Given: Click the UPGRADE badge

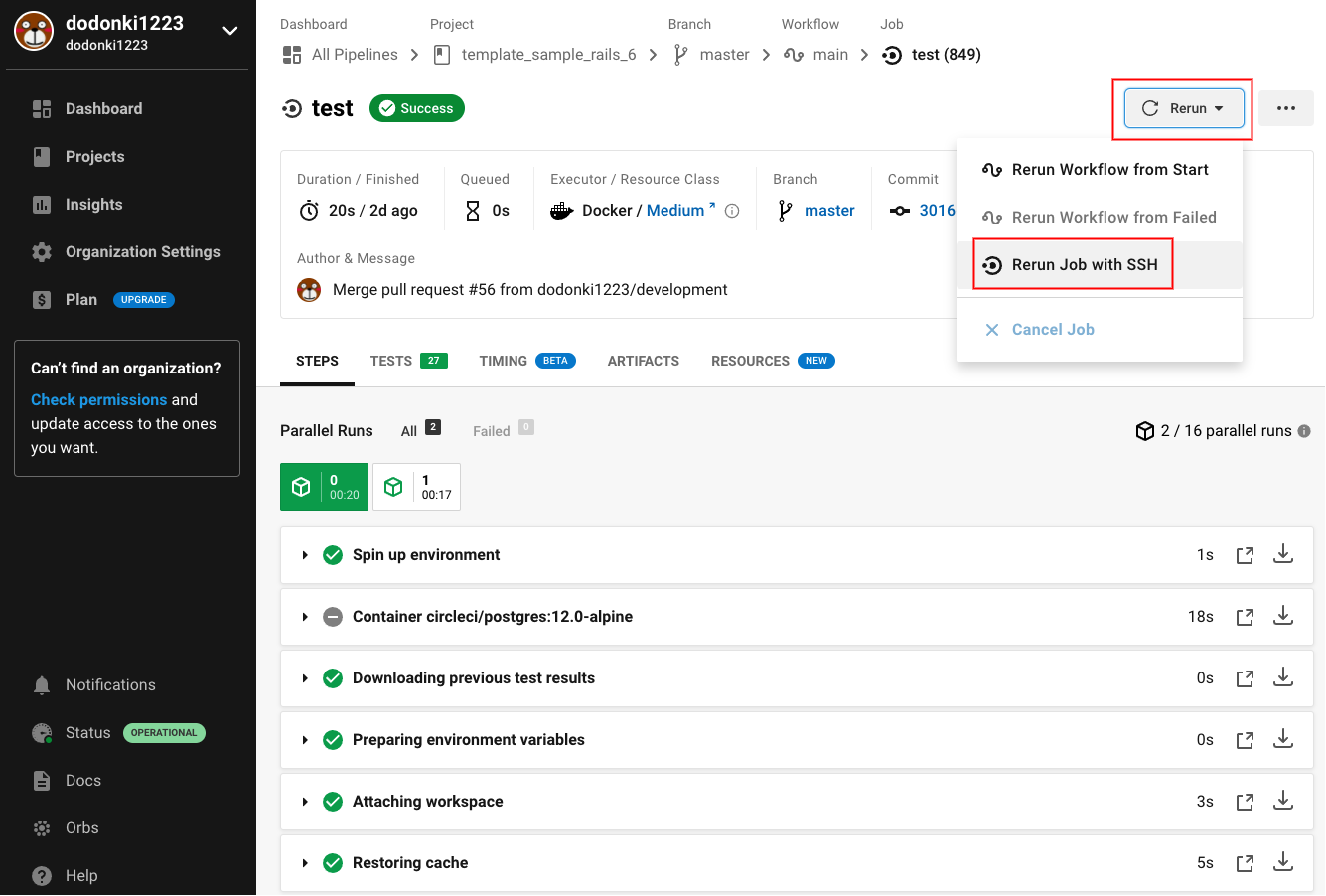Looking at the screenshot, I should [144, 300].
